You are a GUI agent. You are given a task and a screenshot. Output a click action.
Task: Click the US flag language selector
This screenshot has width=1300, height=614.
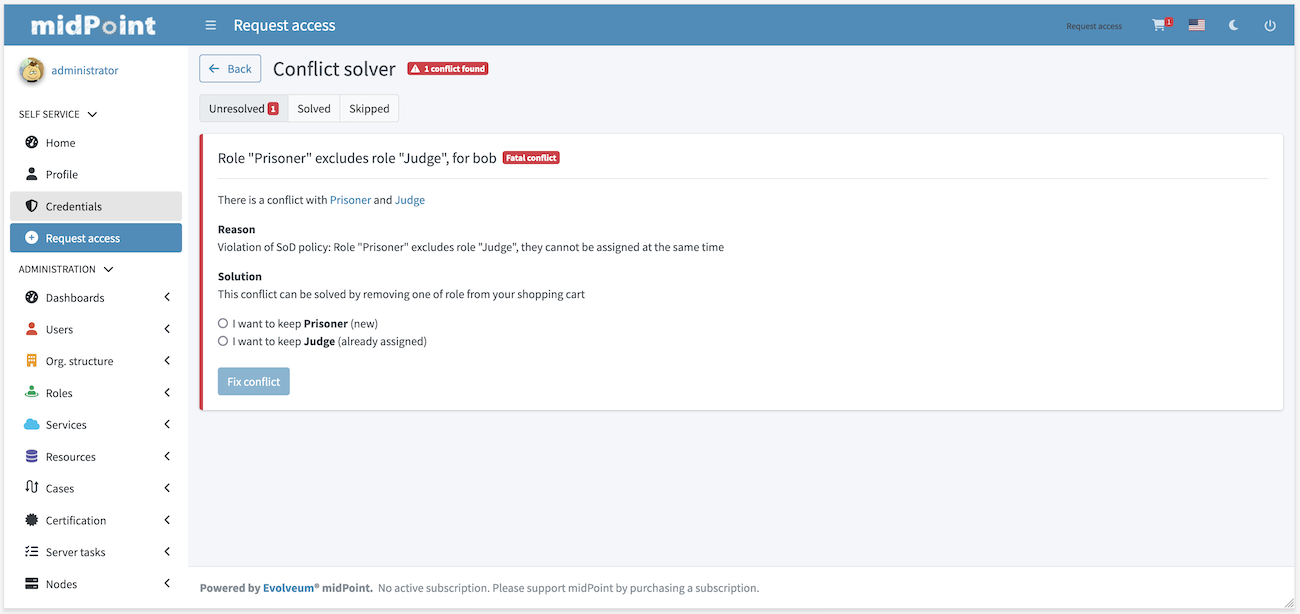point(1196,26)
